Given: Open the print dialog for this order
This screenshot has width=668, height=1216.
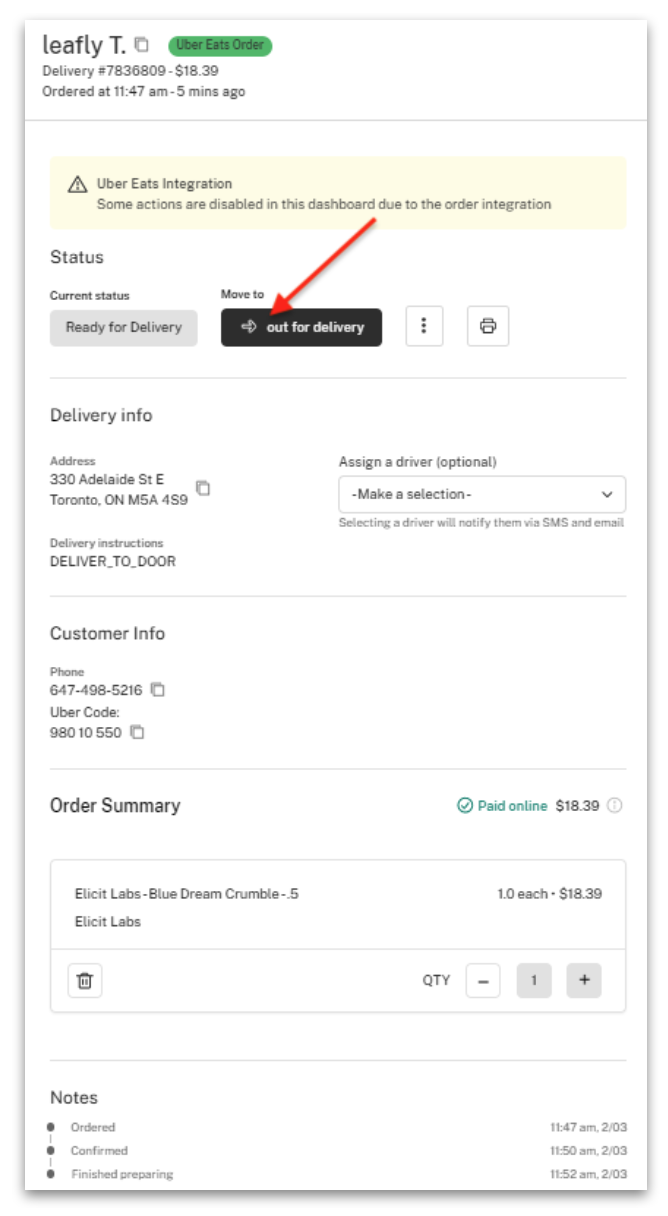Looking at the screenshot, I should [487, 326].
